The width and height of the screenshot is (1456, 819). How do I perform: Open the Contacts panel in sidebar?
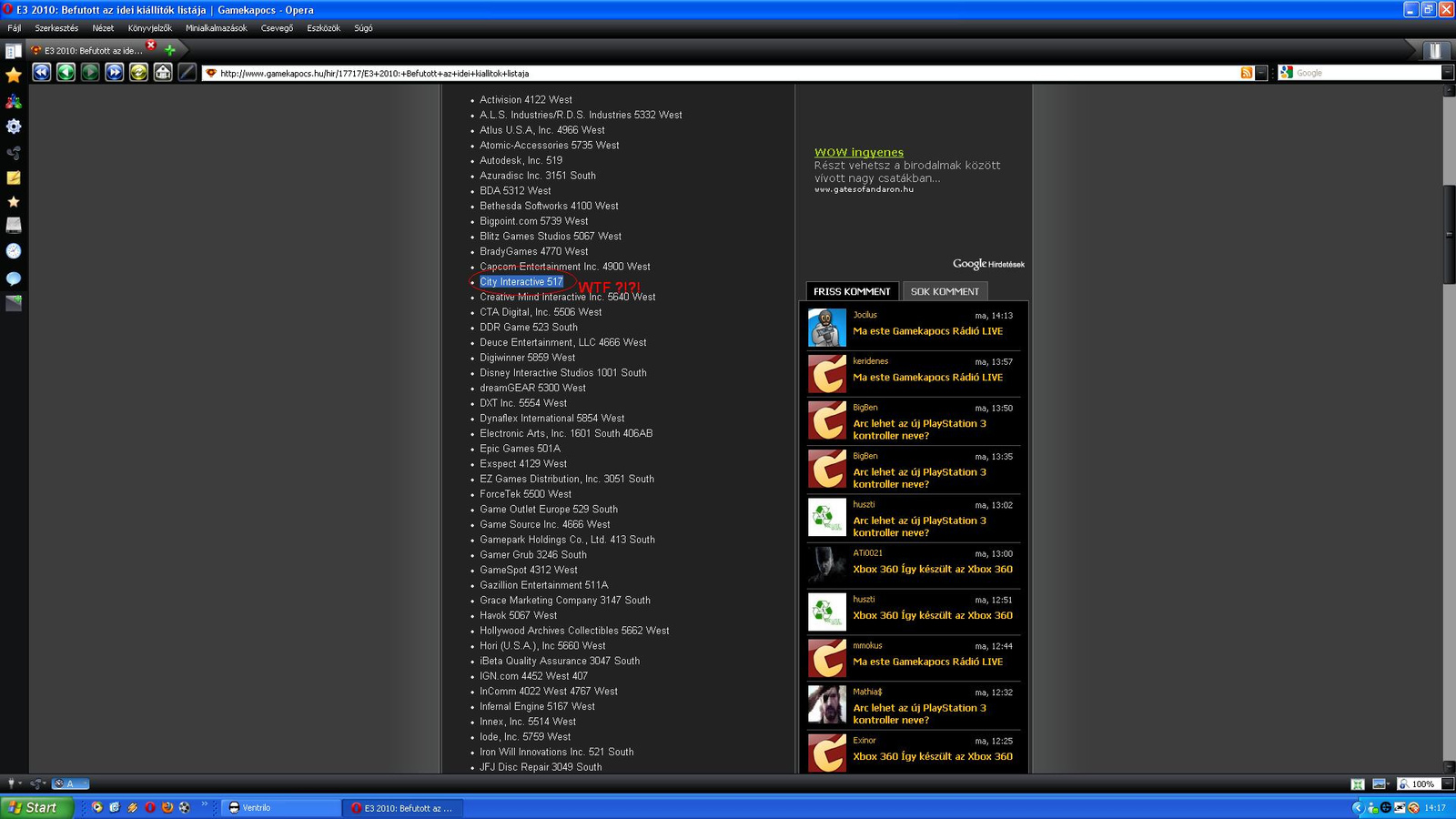coord(14,102)
